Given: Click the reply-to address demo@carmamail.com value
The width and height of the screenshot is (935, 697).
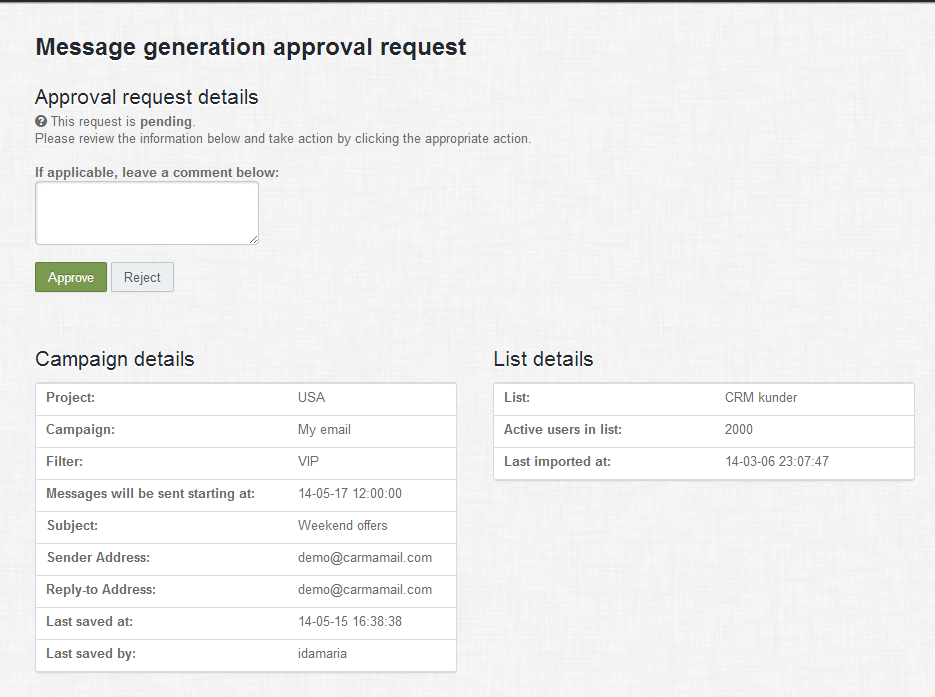Looking at the screenshot, I should [x=365, y=589].
